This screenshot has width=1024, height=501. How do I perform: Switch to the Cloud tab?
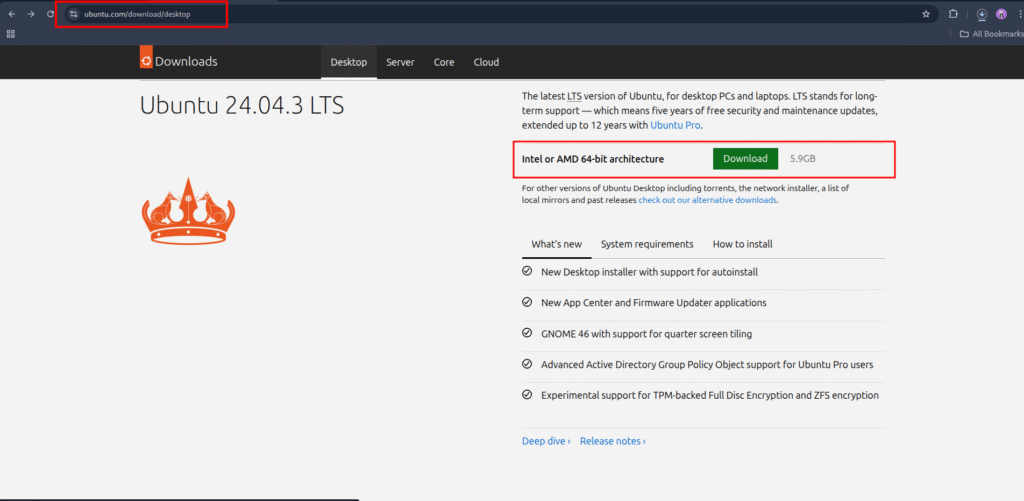coord(486,62)
